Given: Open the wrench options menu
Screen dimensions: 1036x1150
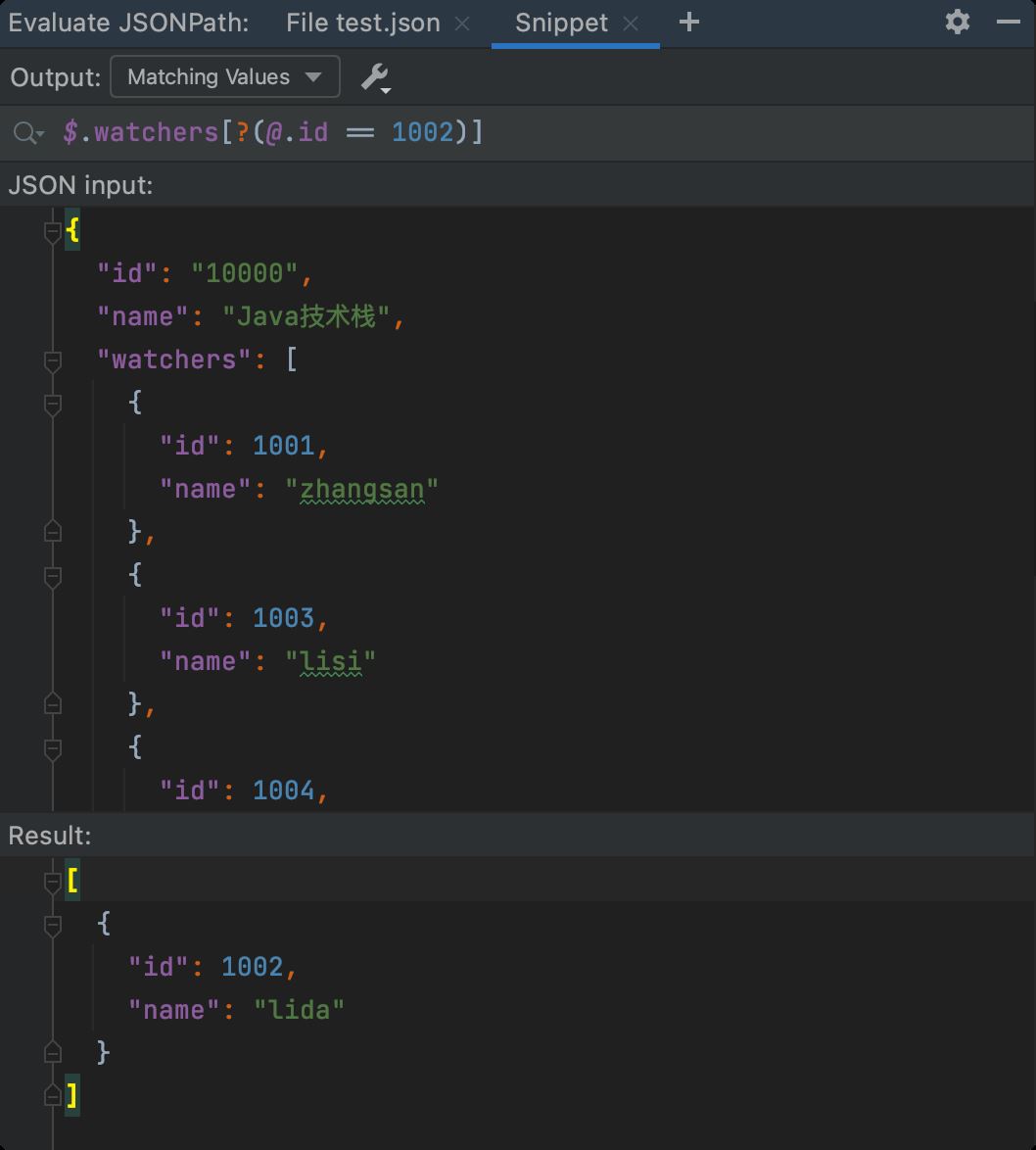Looking at the screenshot, I should click(x=376, y=77).
